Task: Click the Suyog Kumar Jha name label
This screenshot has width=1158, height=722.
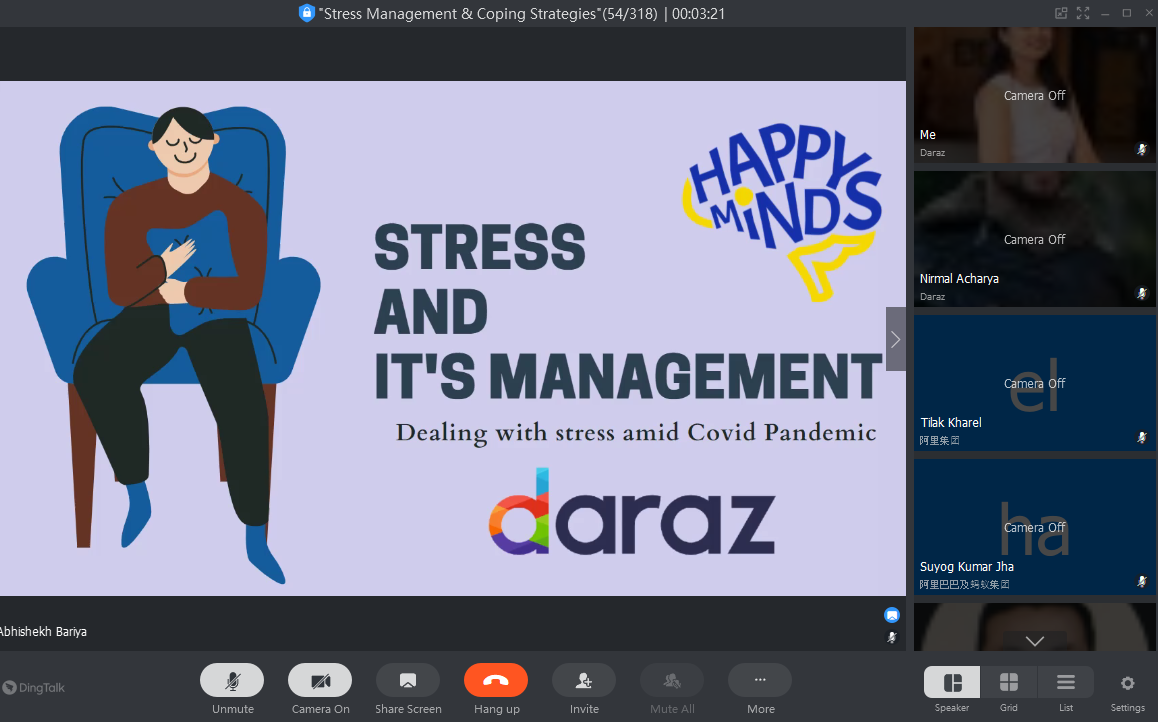Action: [x=967, y=566]
